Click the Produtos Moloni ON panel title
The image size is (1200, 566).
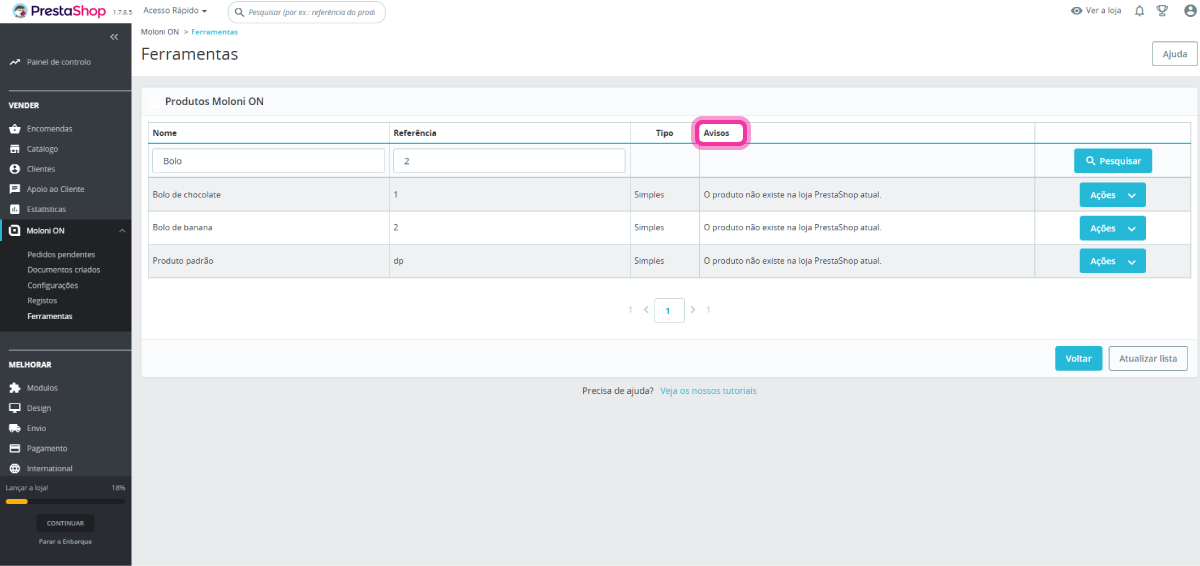pyautogui.click(x=214, y=102)
